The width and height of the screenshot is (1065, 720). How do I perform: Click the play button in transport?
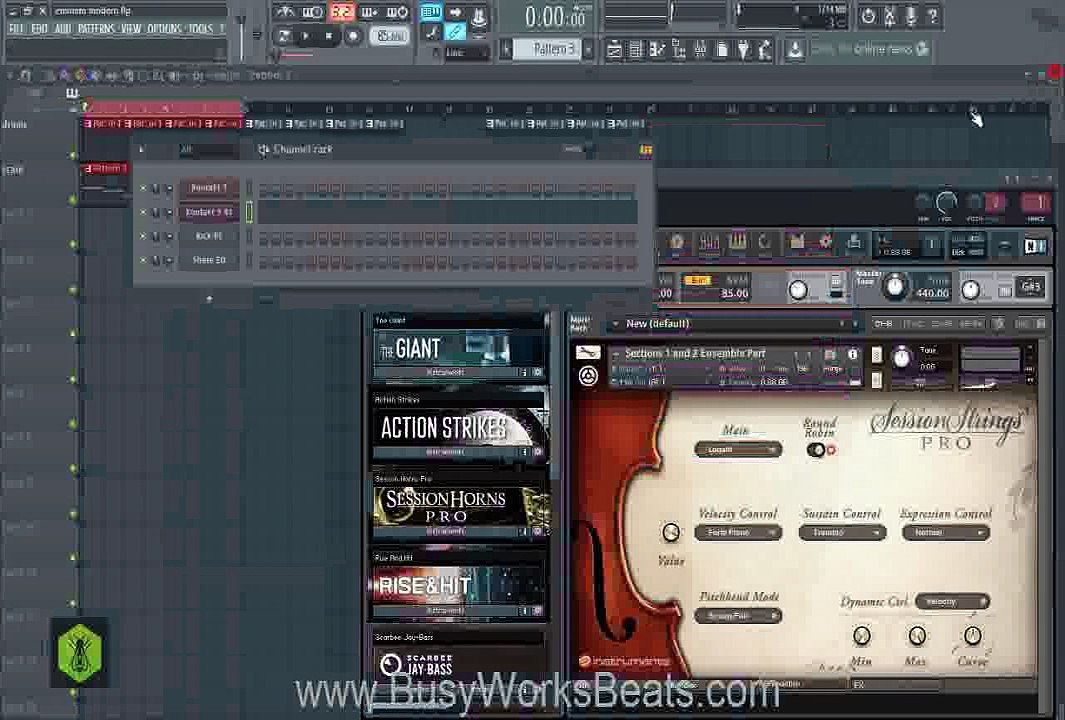[x=306, y=35]
